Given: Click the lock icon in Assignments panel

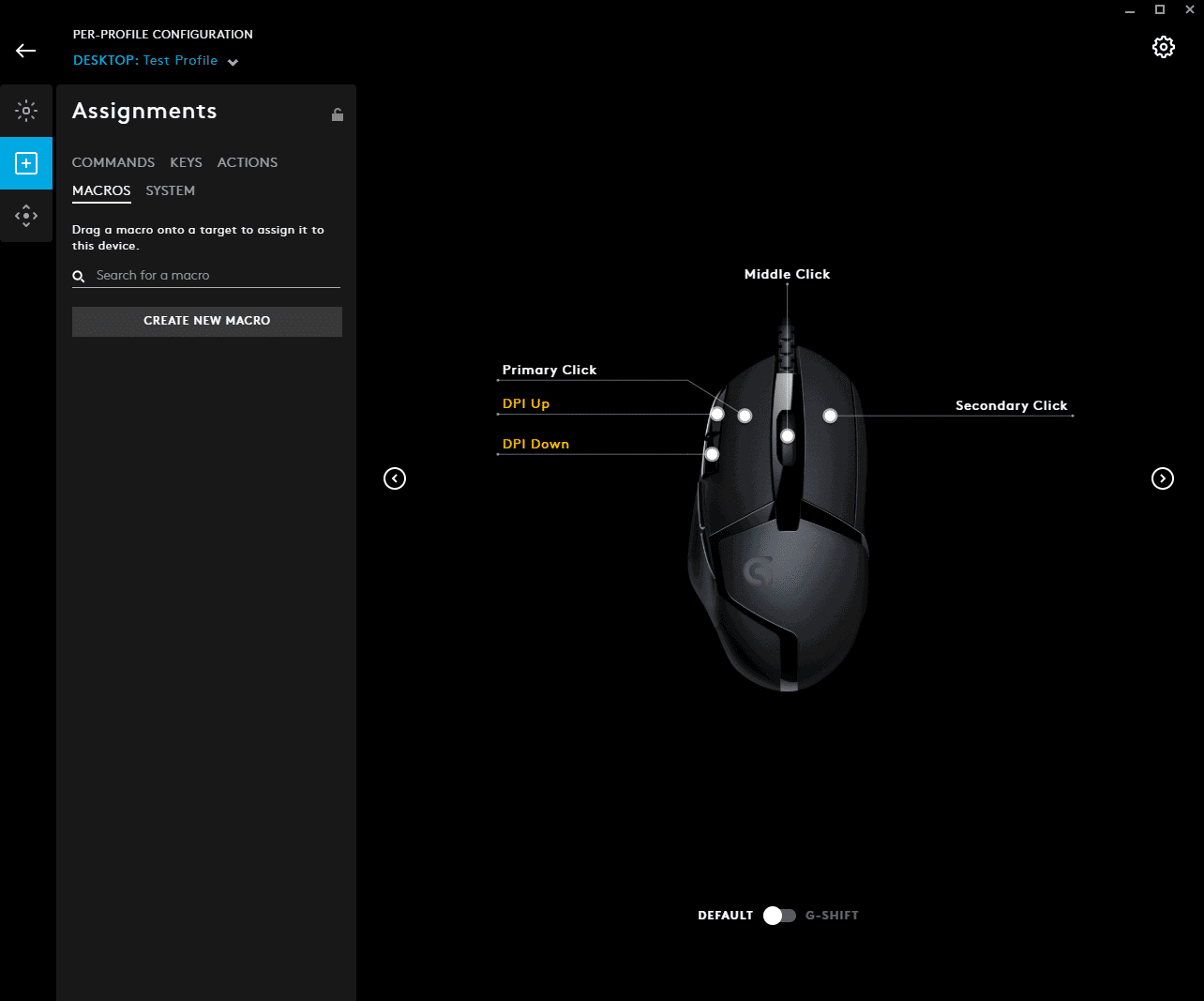Looking at the screenshot, I should point(337,114).
